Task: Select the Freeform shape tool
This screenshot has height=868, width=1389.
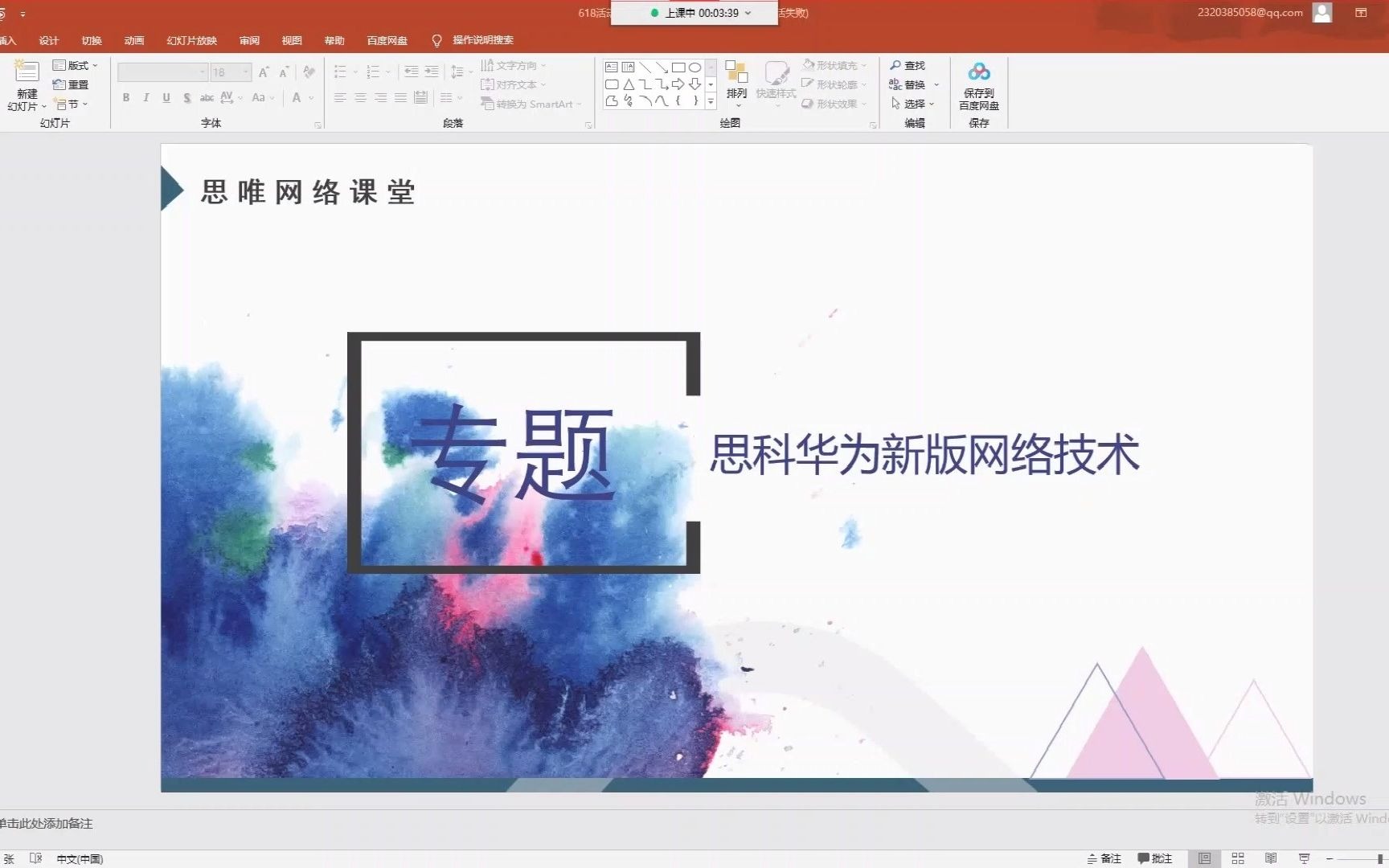Action: (612, 101)
